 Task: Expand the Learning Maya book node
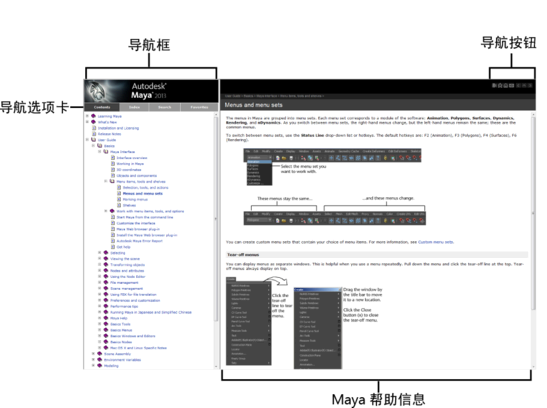click(x=87, y=116)
